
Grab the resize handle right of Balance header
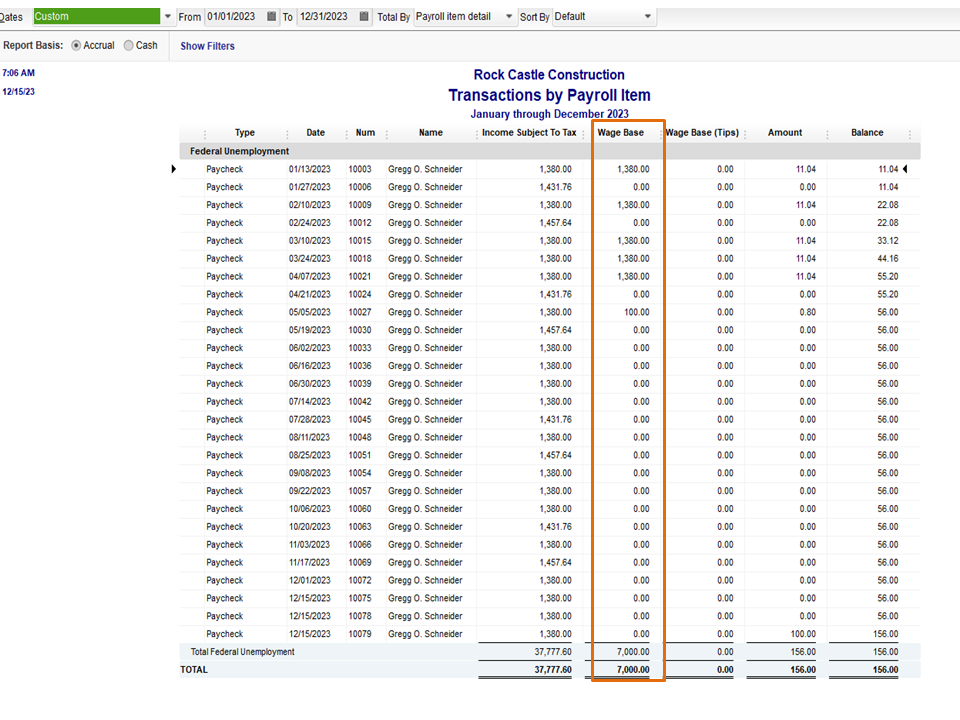pos(911,133)
